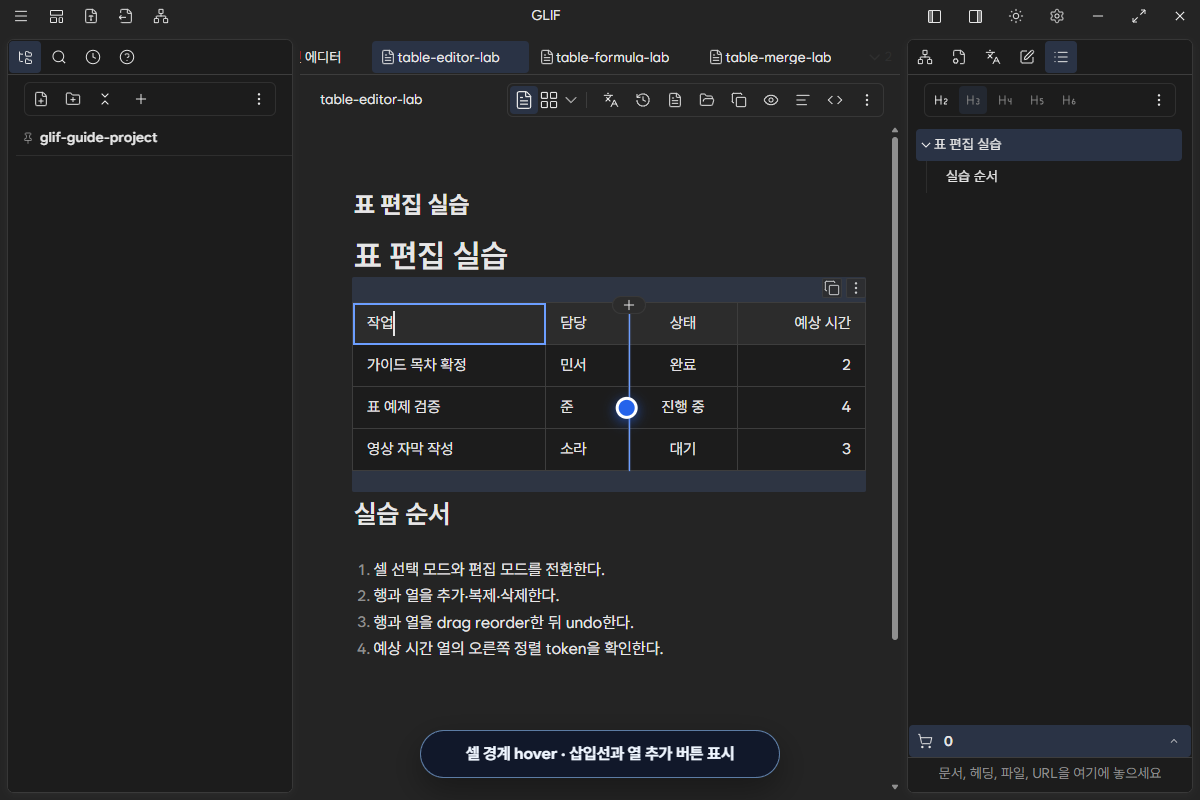Screen dimensions: 1200x800
Task: Click the cart icon showing 0
Action: pos(925,741)
